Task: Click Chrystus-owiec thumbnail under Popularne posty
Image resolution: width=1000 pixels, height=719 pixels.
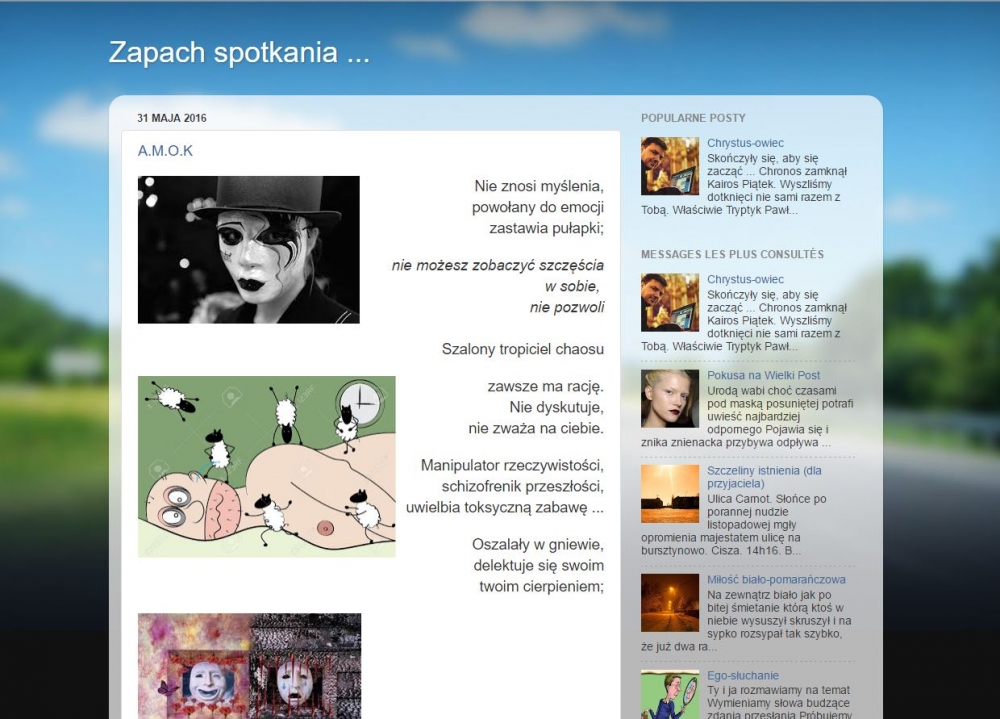Action: tap(670, 166)
